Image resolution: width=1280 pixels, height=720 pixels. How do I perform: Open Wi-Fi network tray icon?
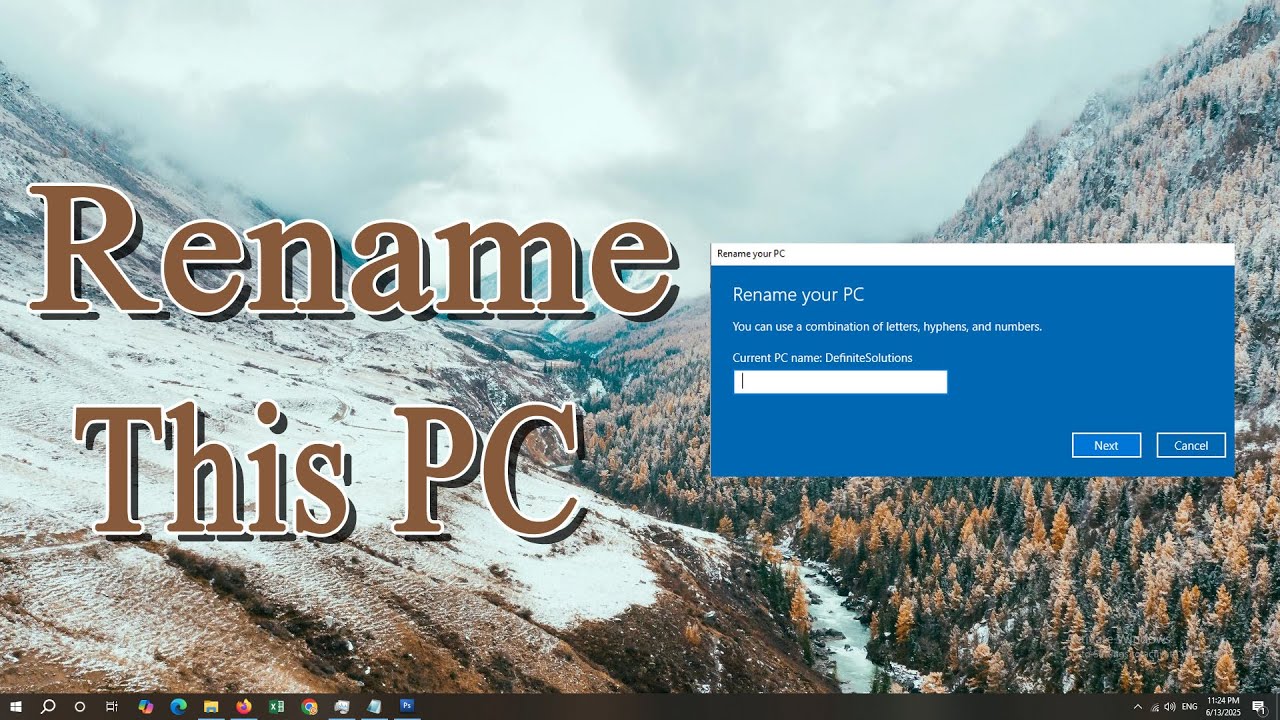point(1155,707)
